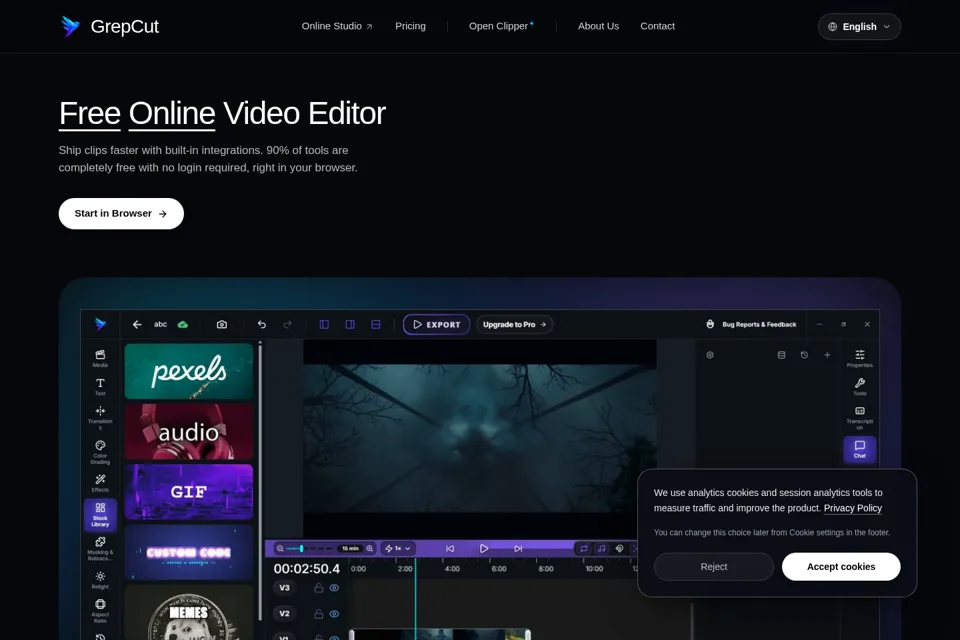The height and width of the screenshot is (640, 960).
Task: Select the Custom Code thumbnail
Action: click(189, 552)
